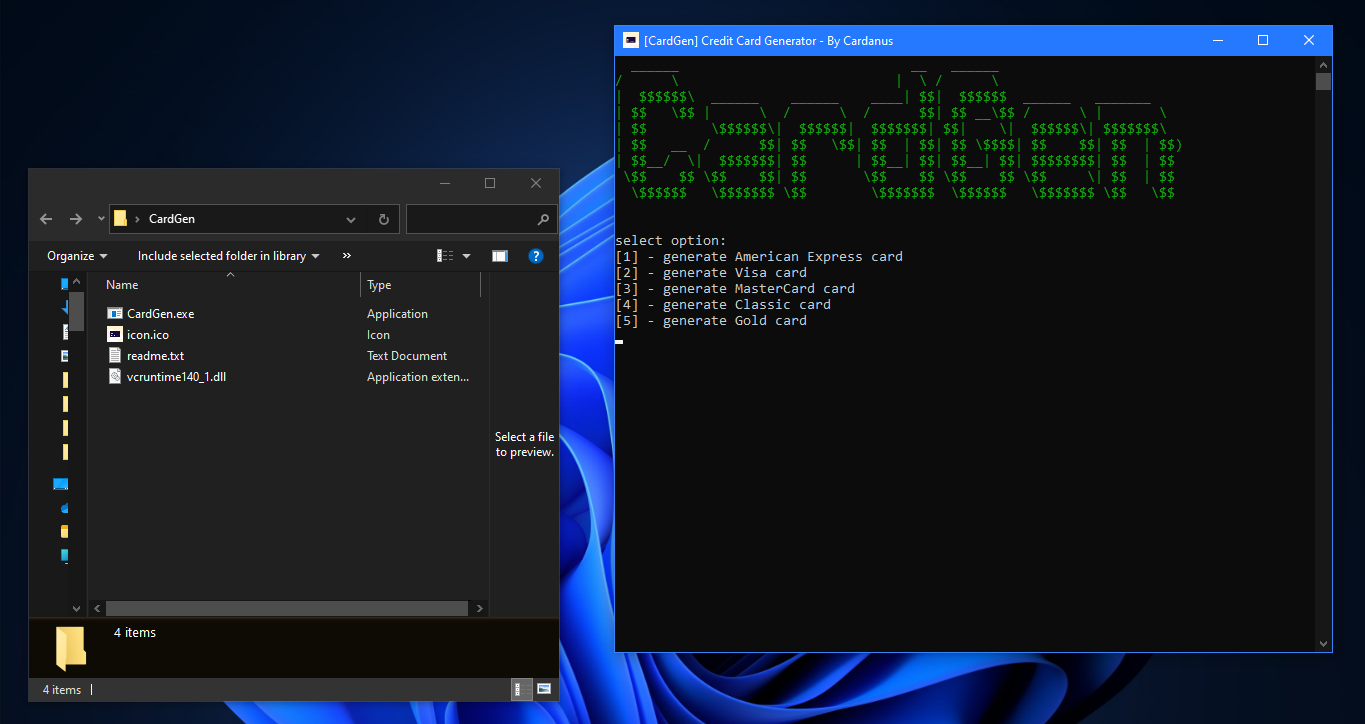Screen dimensions: 1365x724
Task: Click the console window title text
Action: [x=769, y=41]
